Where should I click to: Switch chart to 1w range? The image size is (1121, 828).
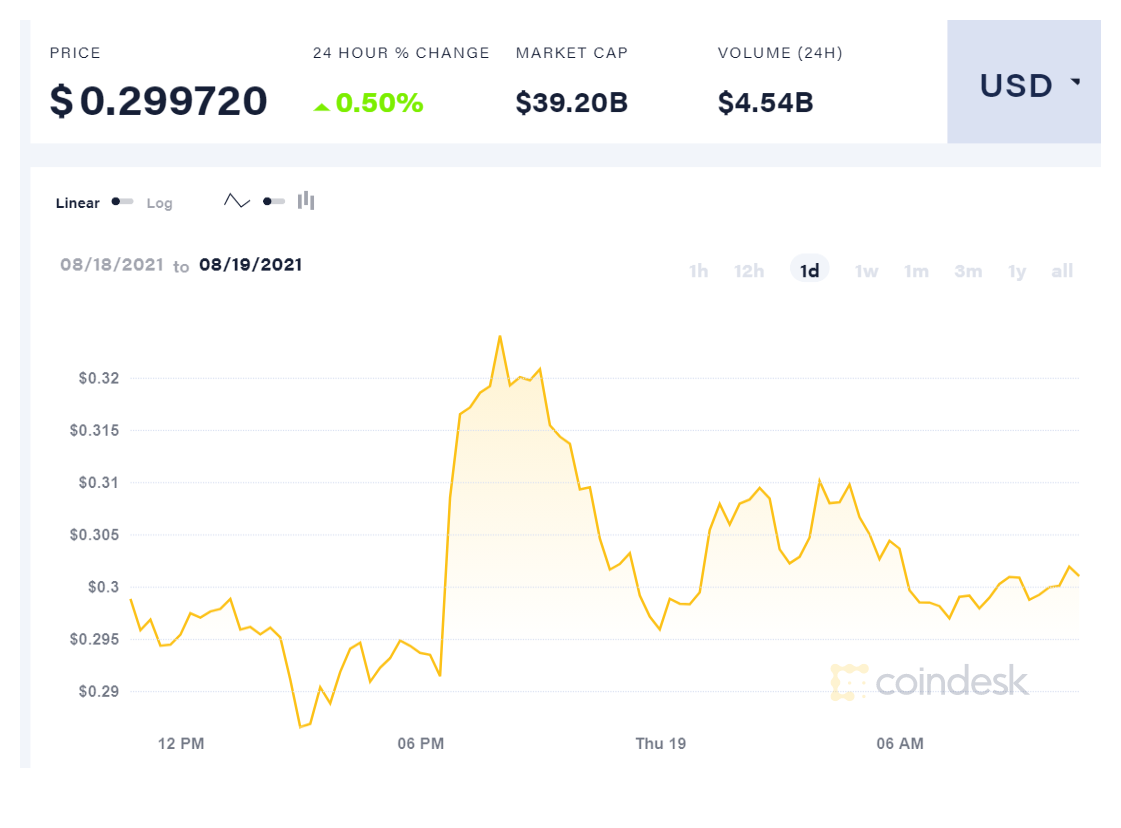[x=866, y=271]
